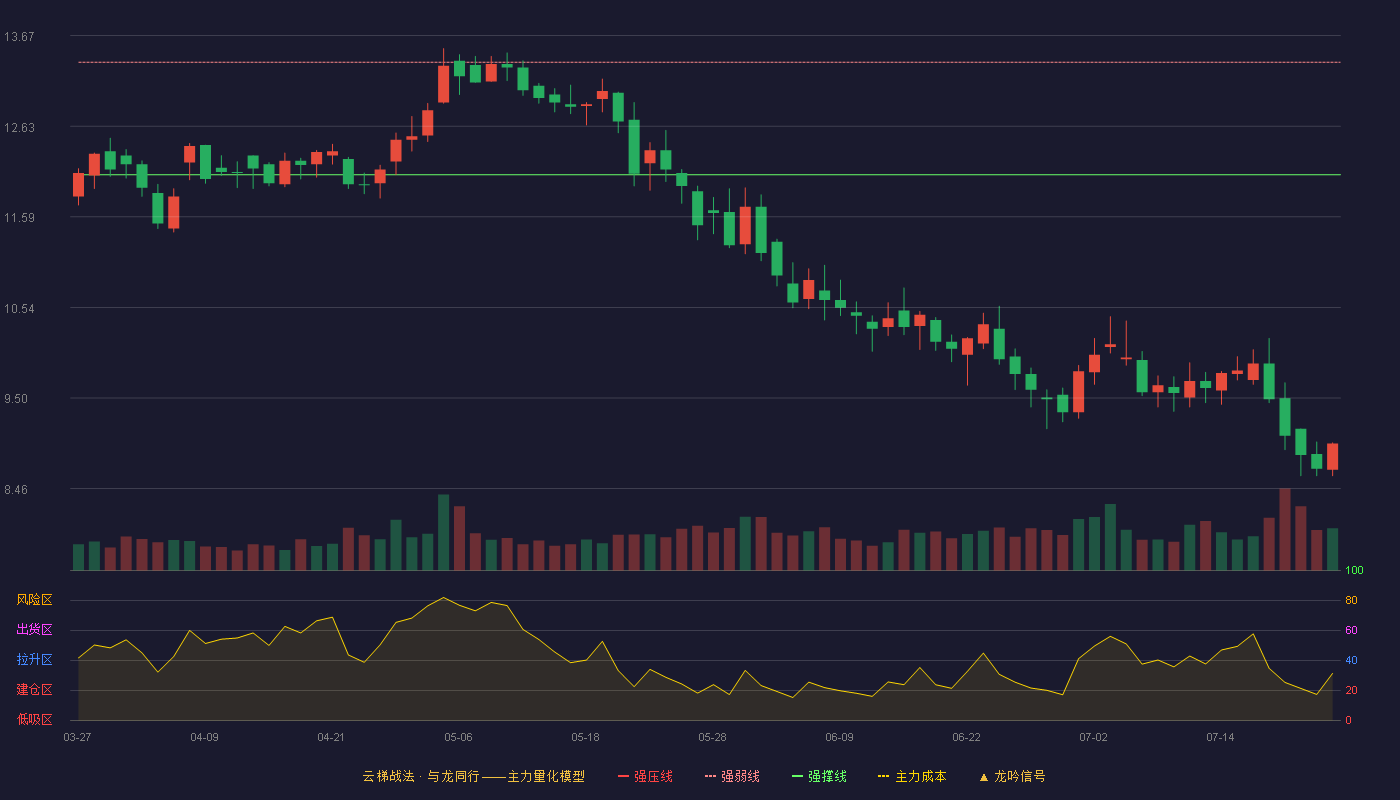Click the 云梯战法 · 与龙同行 title text
Viewport: 1400px width, 800px height.
click(421, 777)
